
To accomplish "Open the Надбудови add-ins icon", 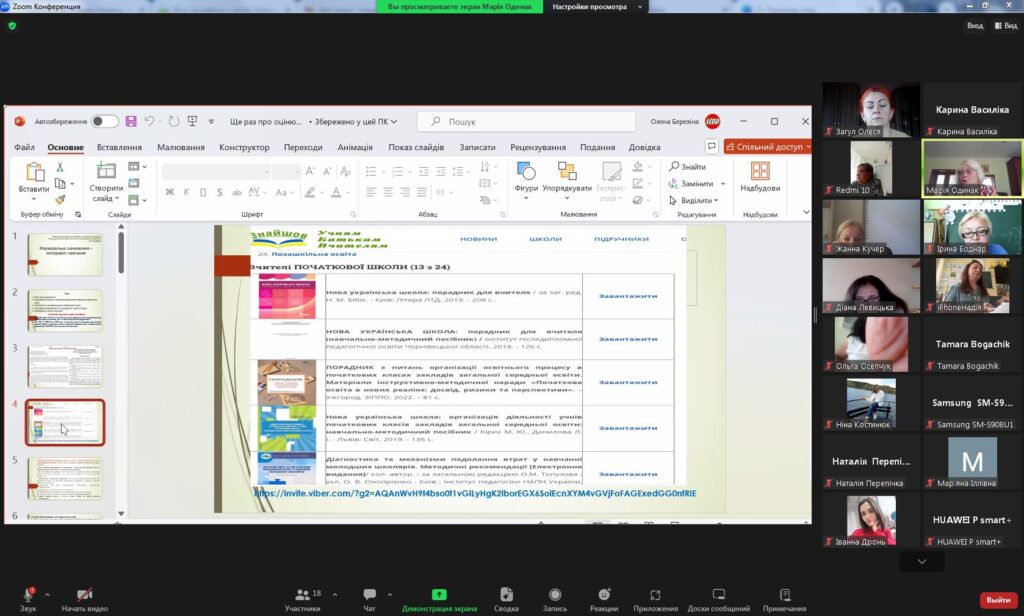I will point(760,177).
